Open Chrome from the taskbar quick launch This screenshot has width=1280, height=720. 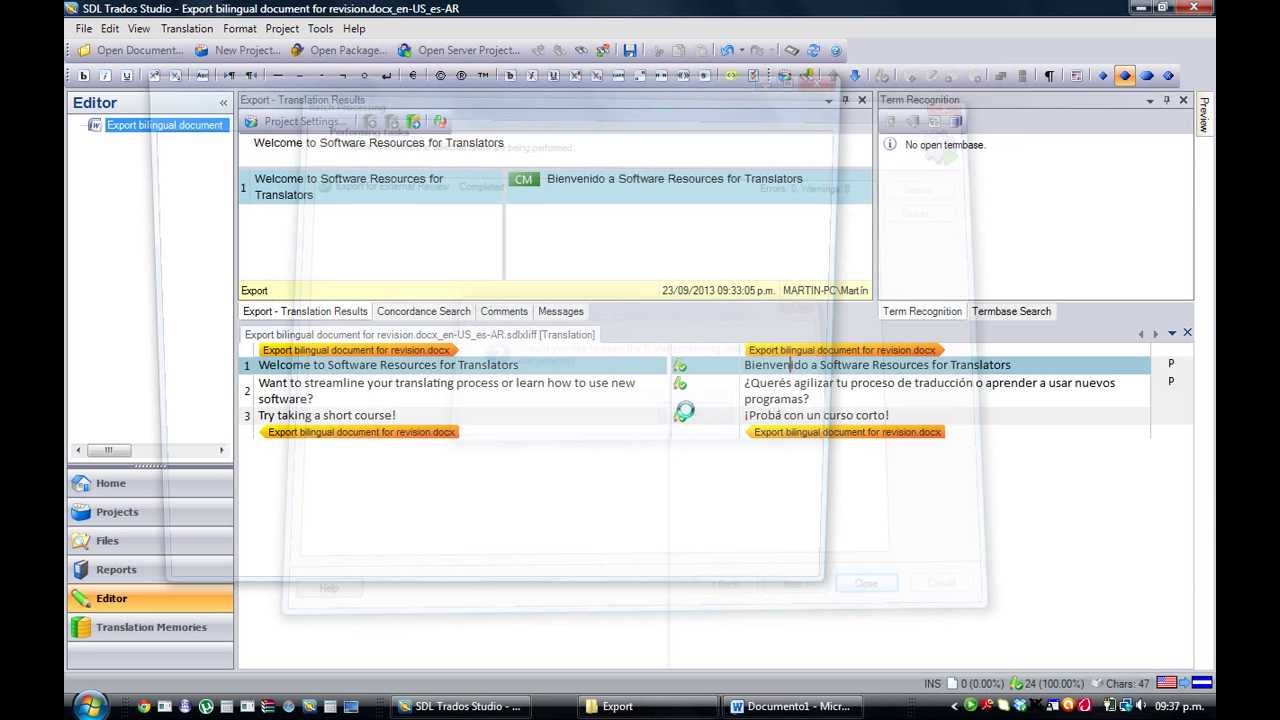pos(144,706)
